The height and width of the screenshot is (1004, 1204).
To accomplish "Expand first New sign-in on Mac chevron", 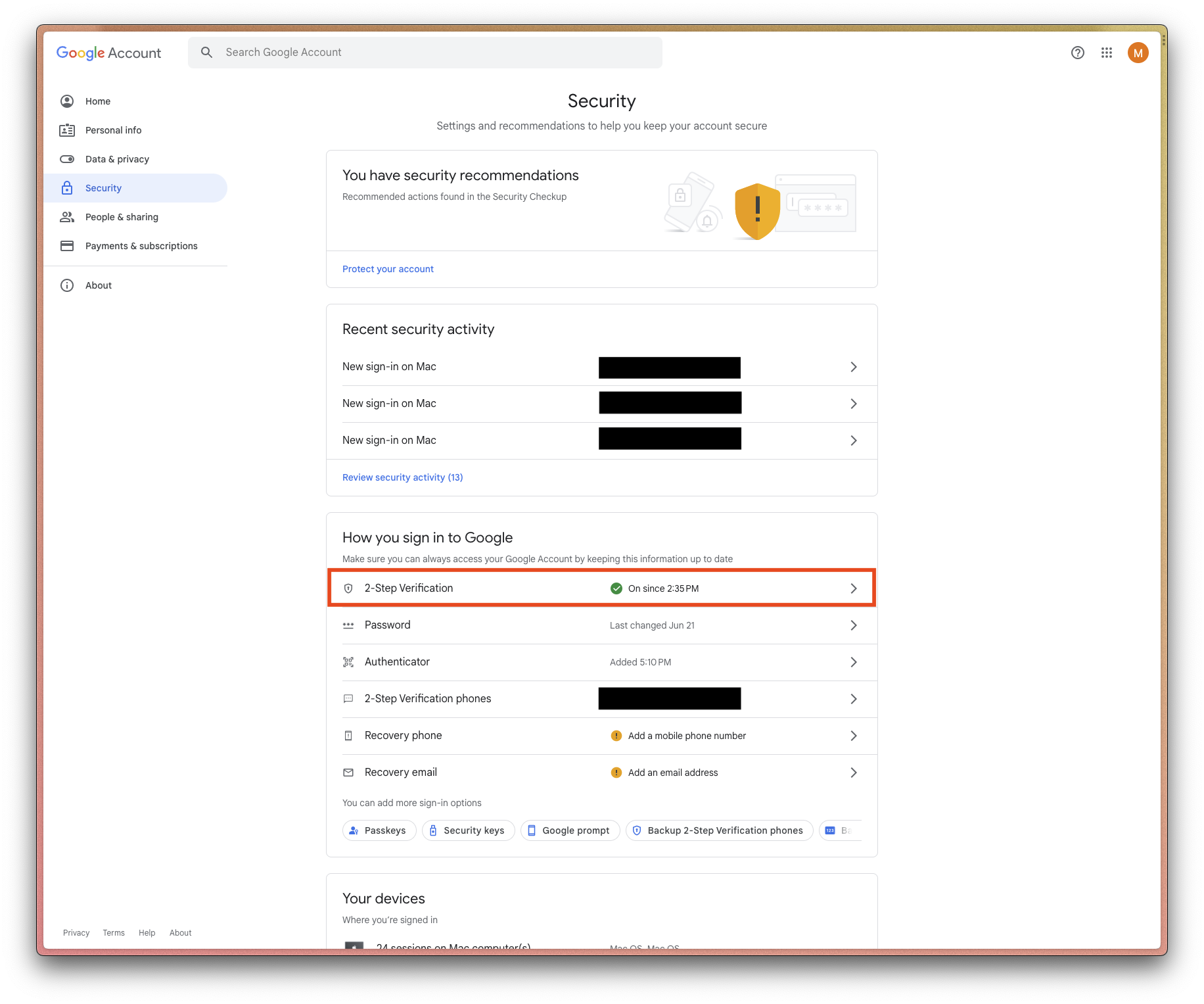I will click(854, 367).
